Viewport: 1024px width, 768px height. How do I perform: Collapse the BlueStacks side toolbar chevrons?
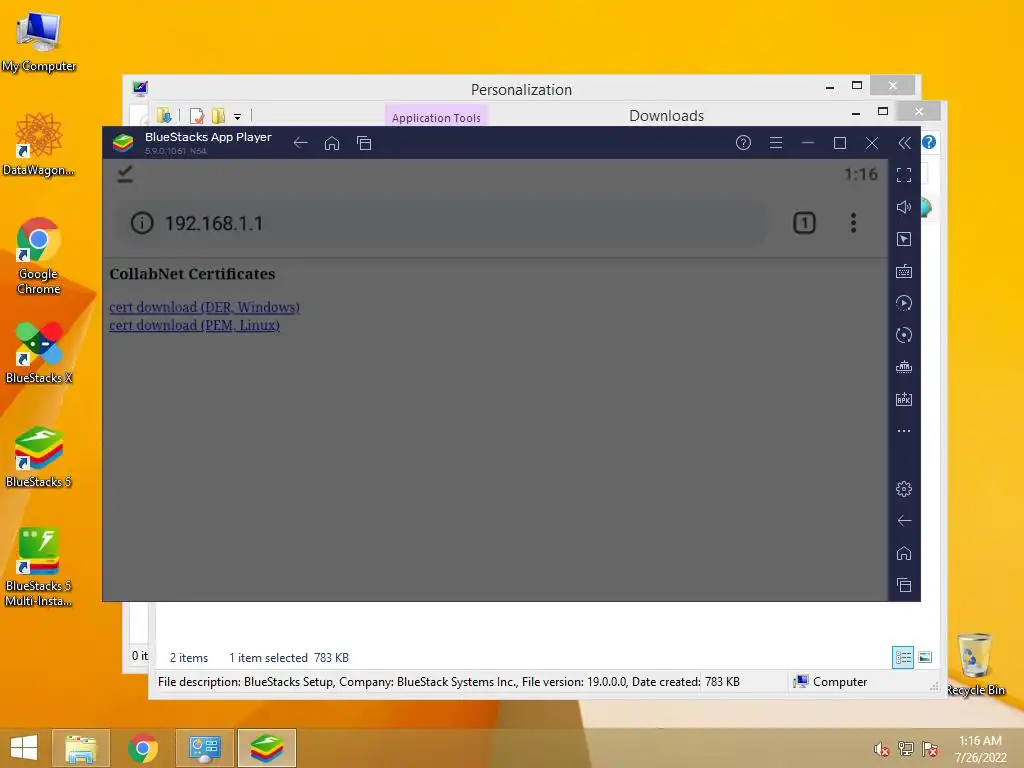pos(904,143)
